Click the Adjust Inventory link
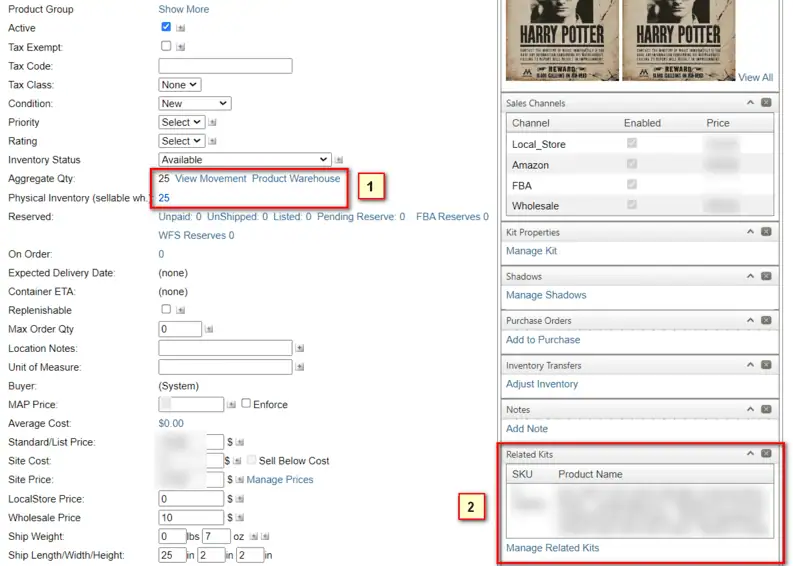 pyautogui.click(x=542, y=384)
